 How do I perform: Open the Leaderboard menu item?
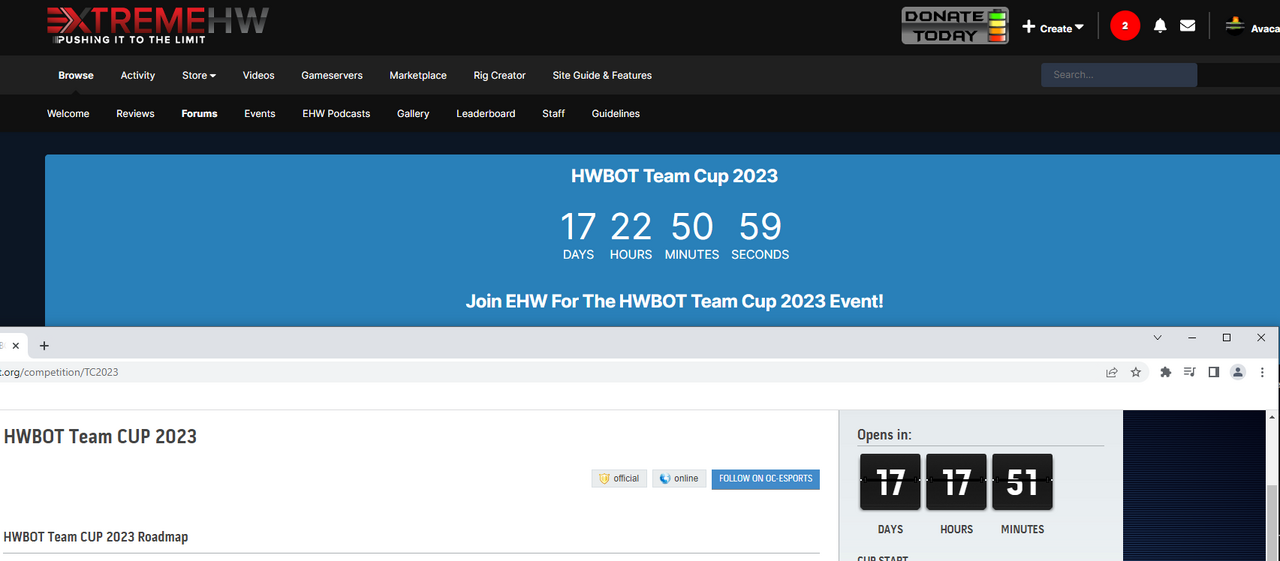click(486, 114)
